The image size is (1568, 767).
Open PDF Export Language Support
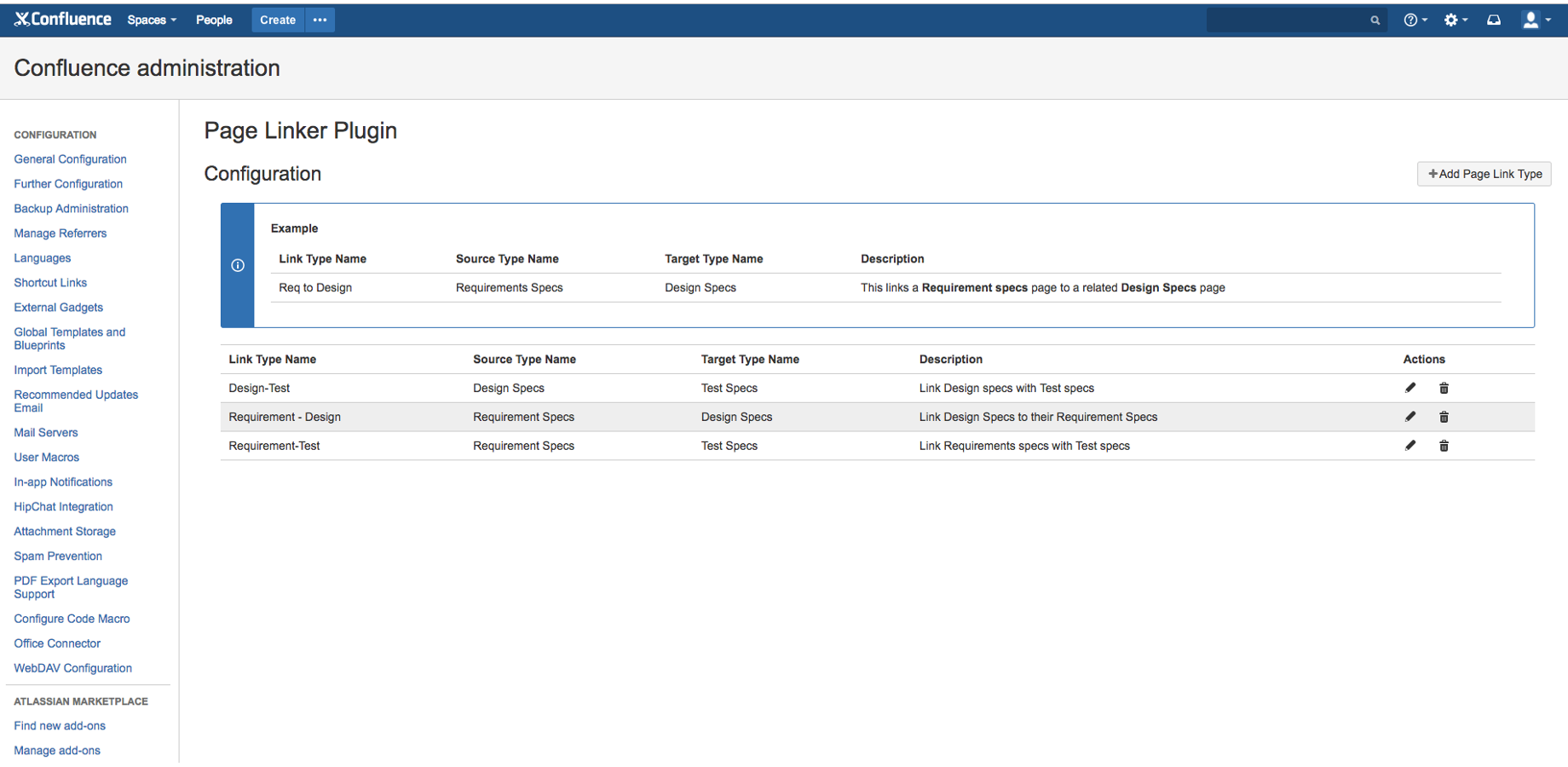[71, 587]
